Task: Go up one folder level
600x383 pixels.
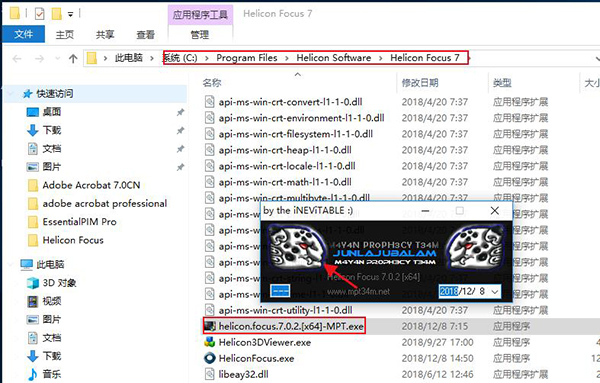Action: point(73,59)
